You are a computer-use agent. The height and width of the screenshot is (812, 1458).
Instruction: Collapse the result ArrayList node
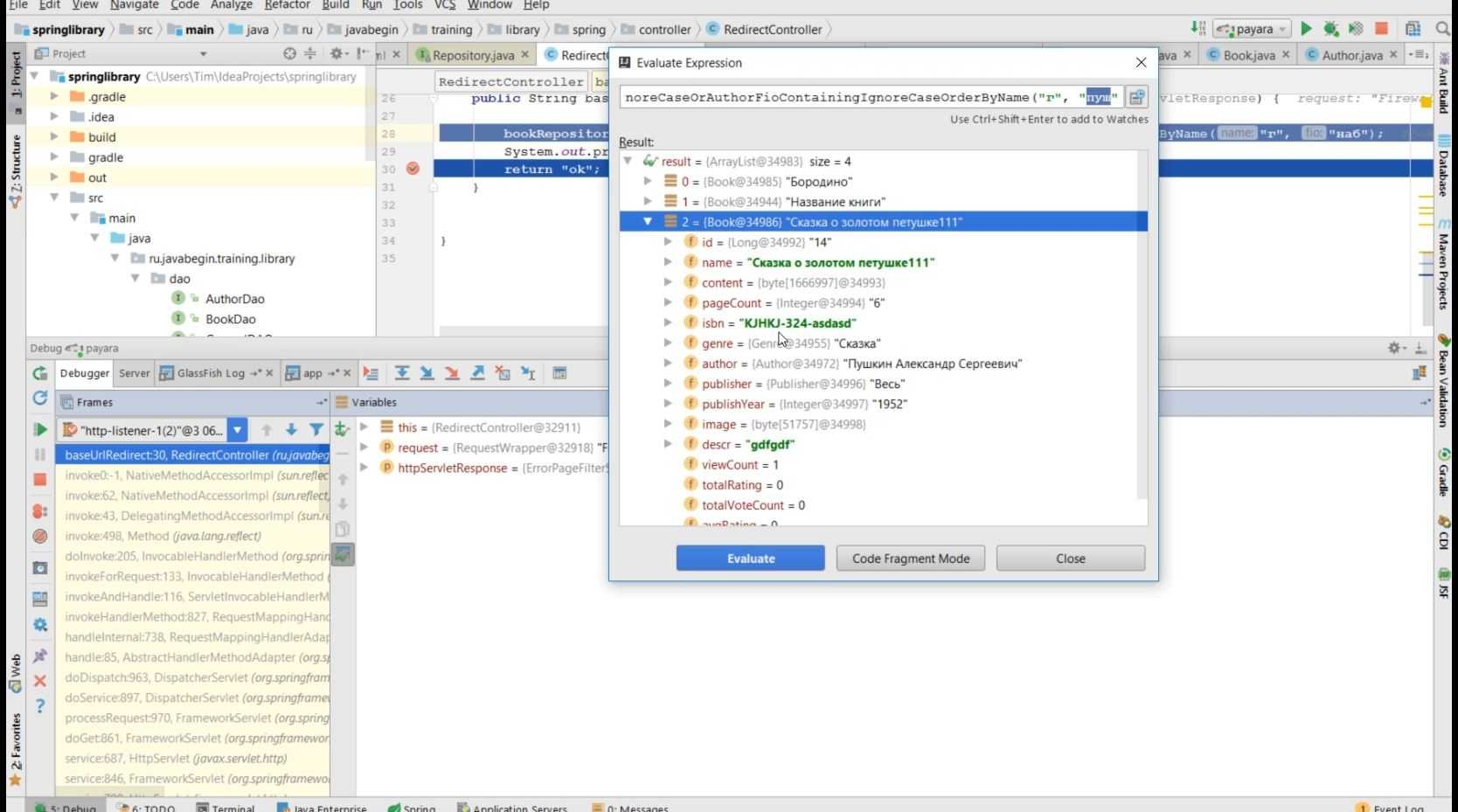coord(628,161)
